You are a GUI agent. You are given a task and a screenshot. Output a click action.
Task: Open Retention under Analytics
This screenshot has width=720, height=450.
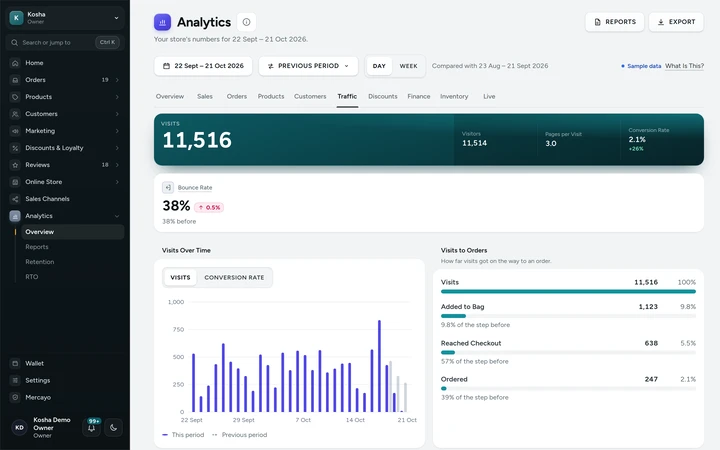40,262
